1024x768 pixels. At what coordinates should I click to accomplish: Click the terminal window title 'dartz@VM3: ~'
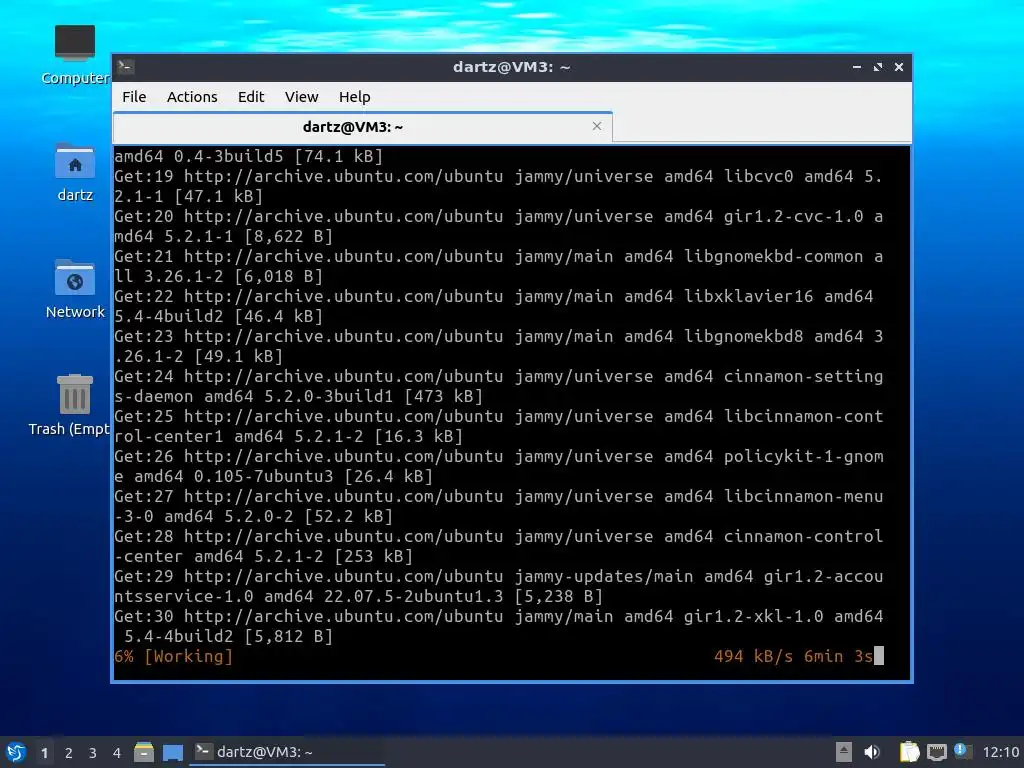[511, 67]
